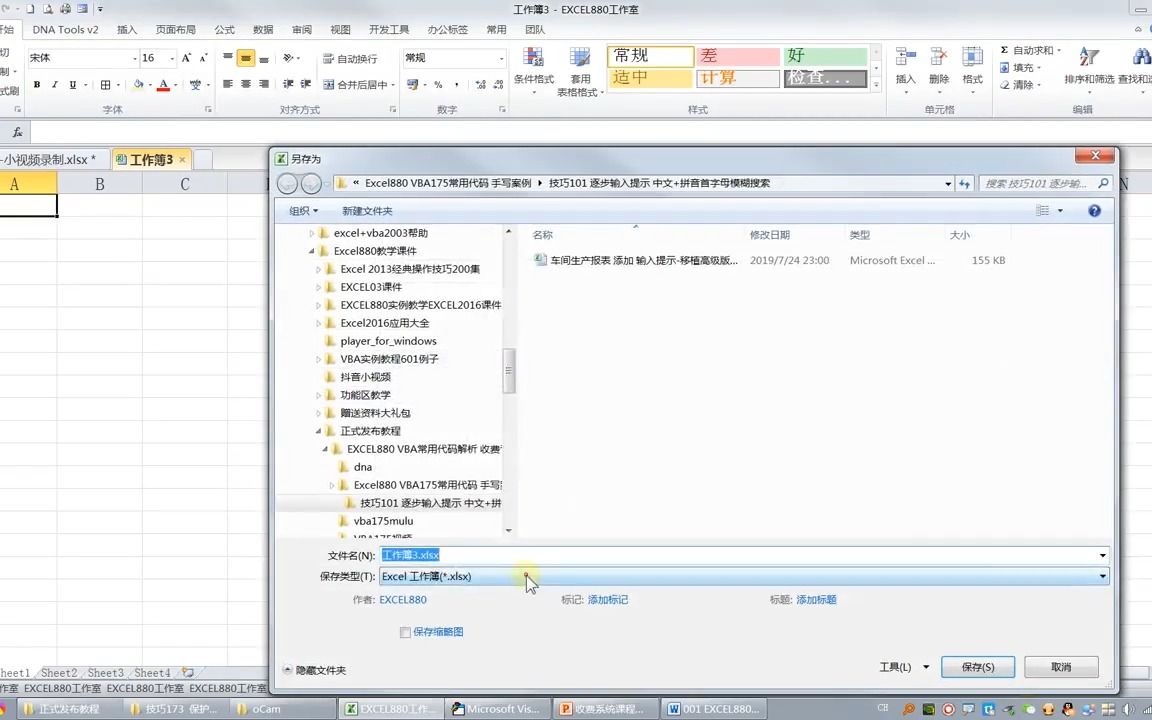
Task: Toggle italic formatting in ribbon
Action: click(54, 84)
